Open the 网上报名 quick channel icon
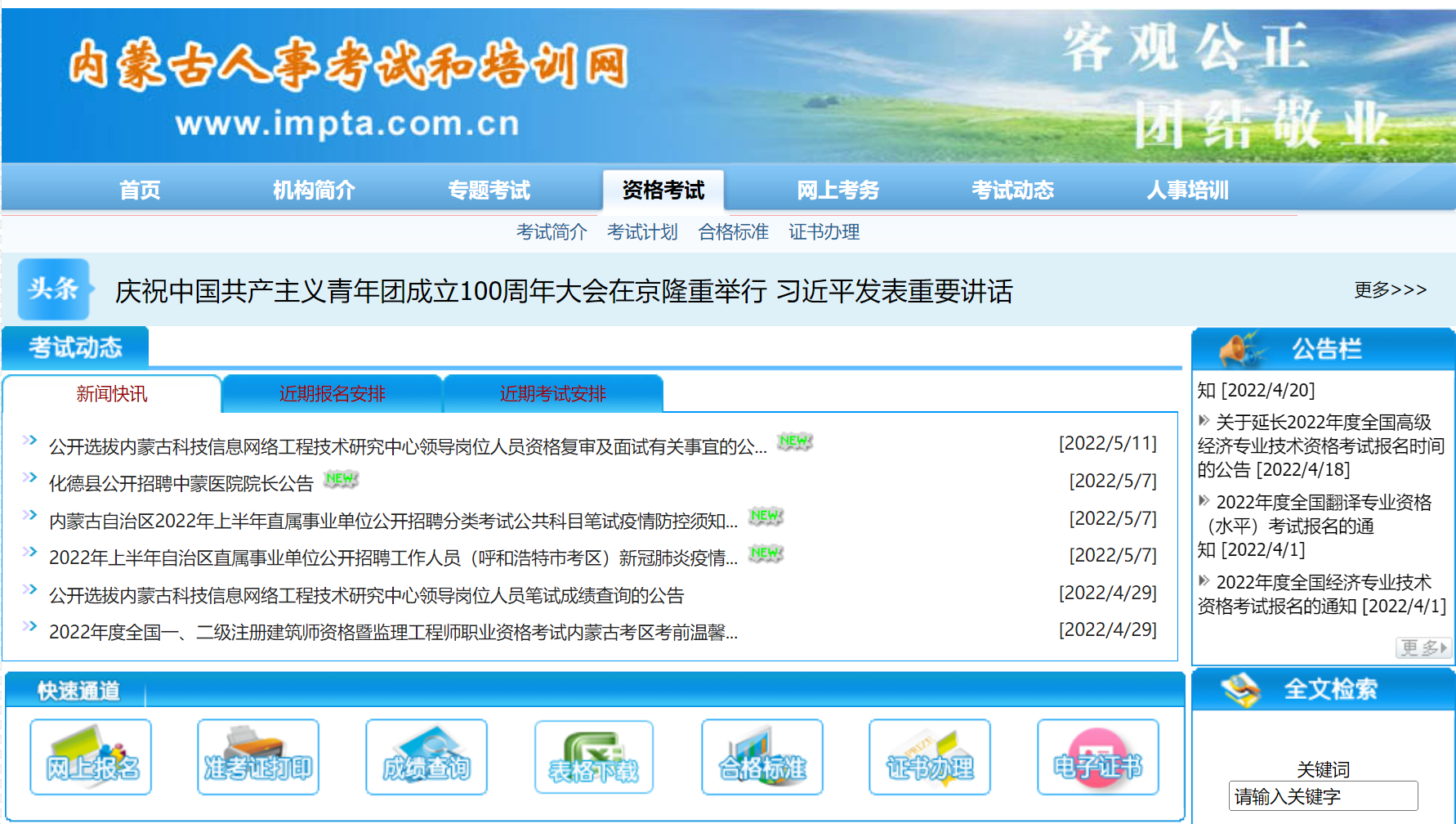Viewport: 1456px width, 824px height. point(91,757)
